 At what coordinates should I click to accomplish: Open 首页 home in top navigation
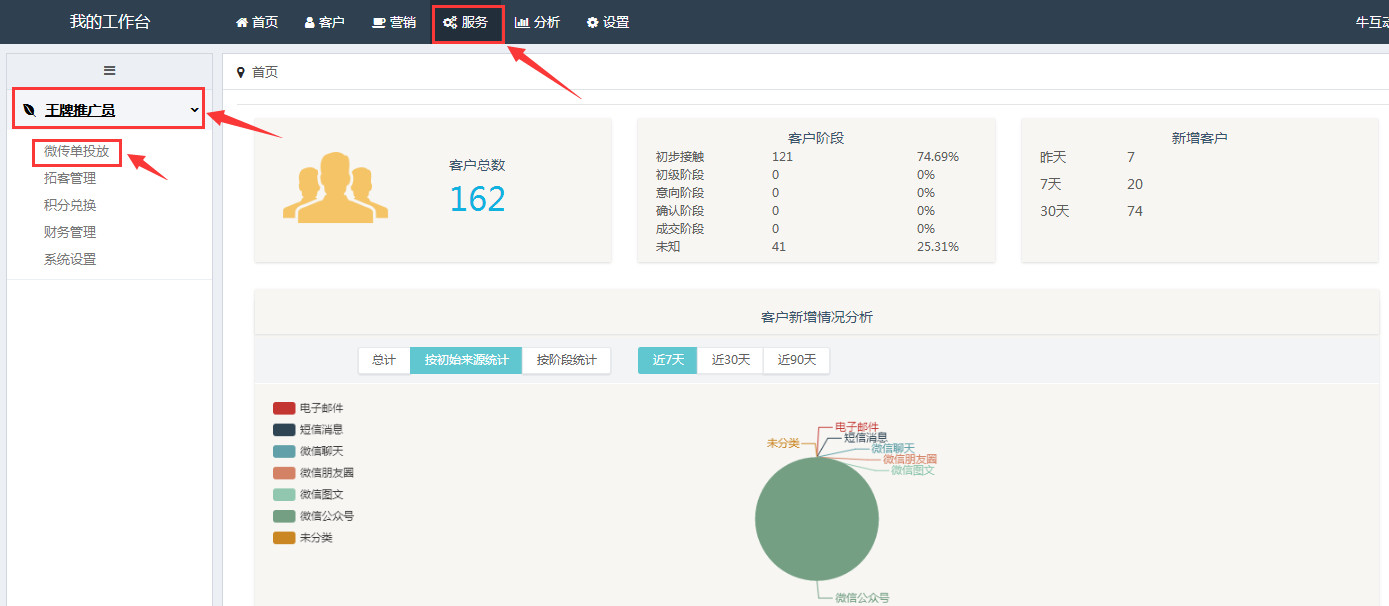[256, 22]
